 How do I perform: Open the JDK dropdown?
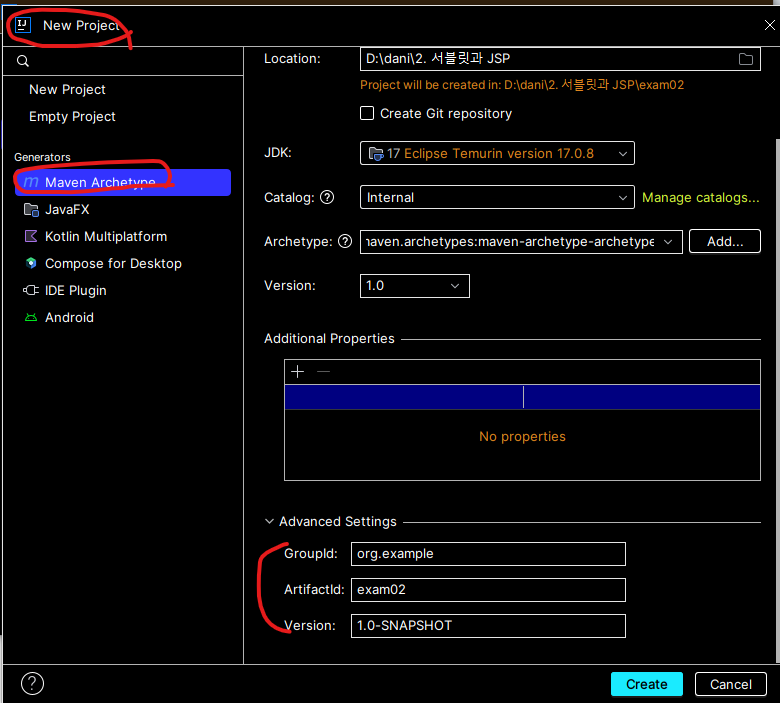point(497,153)
